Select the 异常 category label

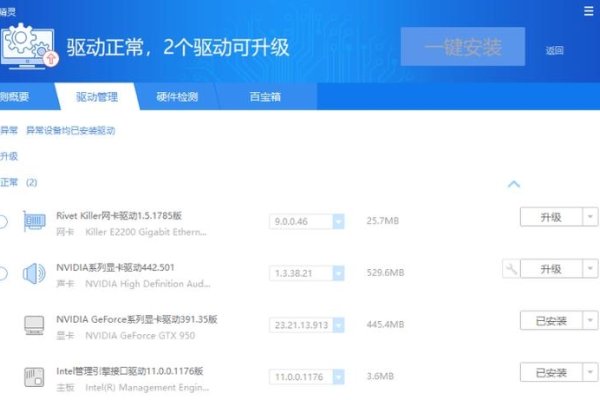click(9, 131)
